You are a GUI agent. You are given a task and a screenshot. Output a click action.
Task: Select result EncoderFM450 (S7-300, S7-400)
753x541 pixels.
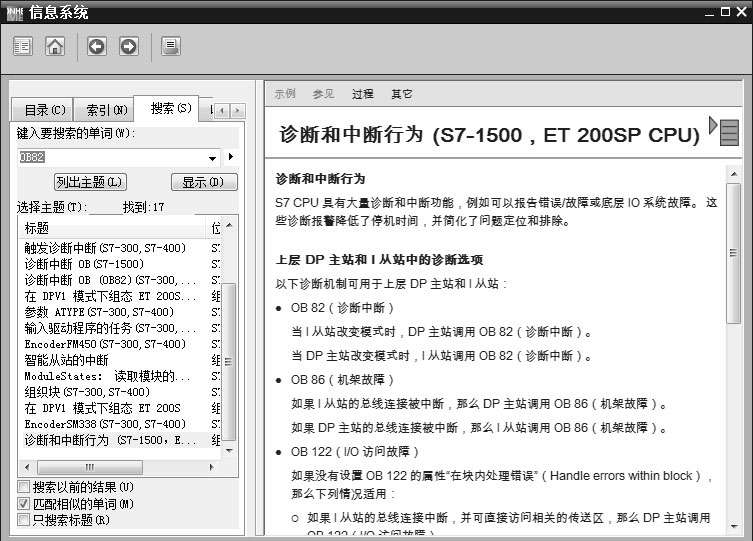coord(105,344)
